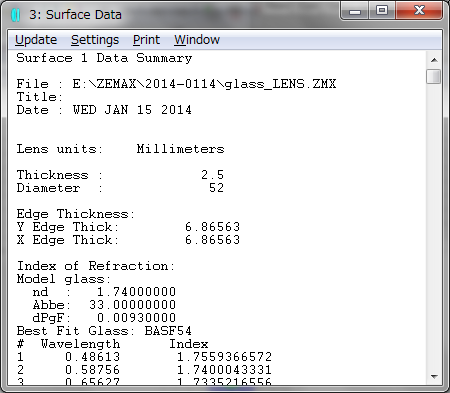This screenshot has height=393, width=450.
Task: Click the 'Y Edge Thick:' label
Action: [x=68, y=227]
